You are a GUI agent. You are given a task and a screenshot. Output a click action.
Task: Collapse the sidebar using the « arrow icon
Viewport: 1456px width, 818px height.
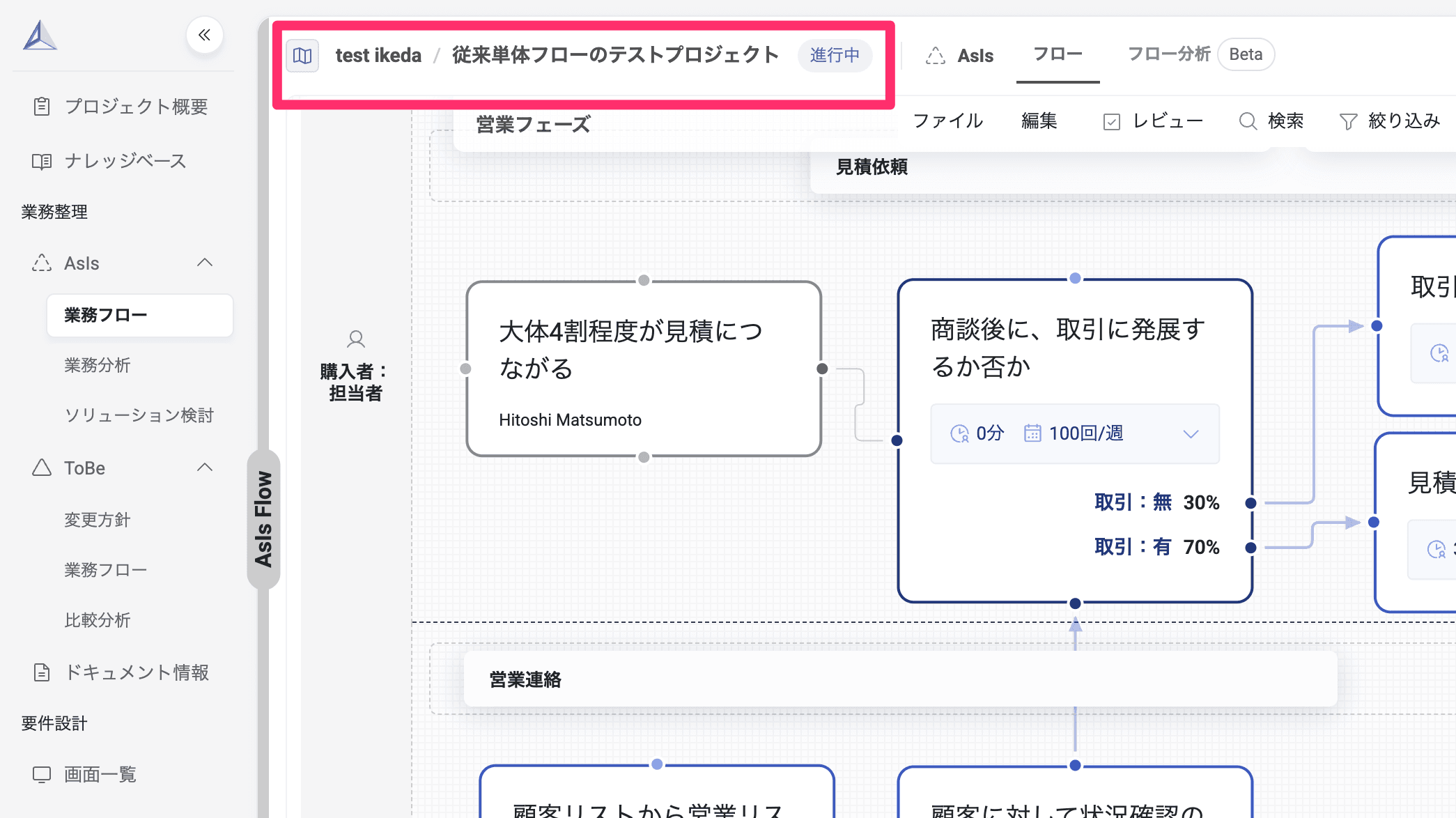[204, 35]
